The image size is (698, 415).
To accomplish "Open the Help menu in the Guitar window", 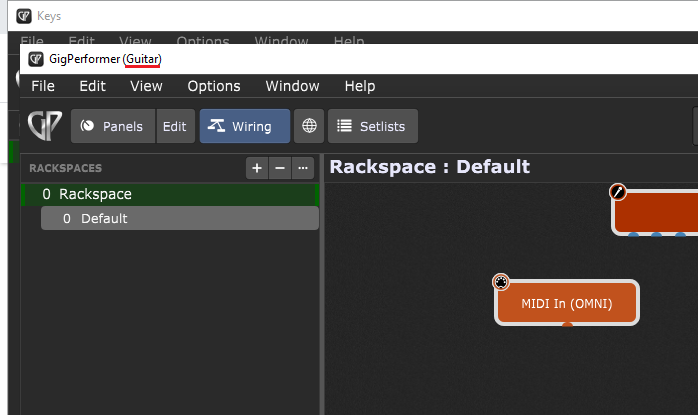I will click(360, 86).
